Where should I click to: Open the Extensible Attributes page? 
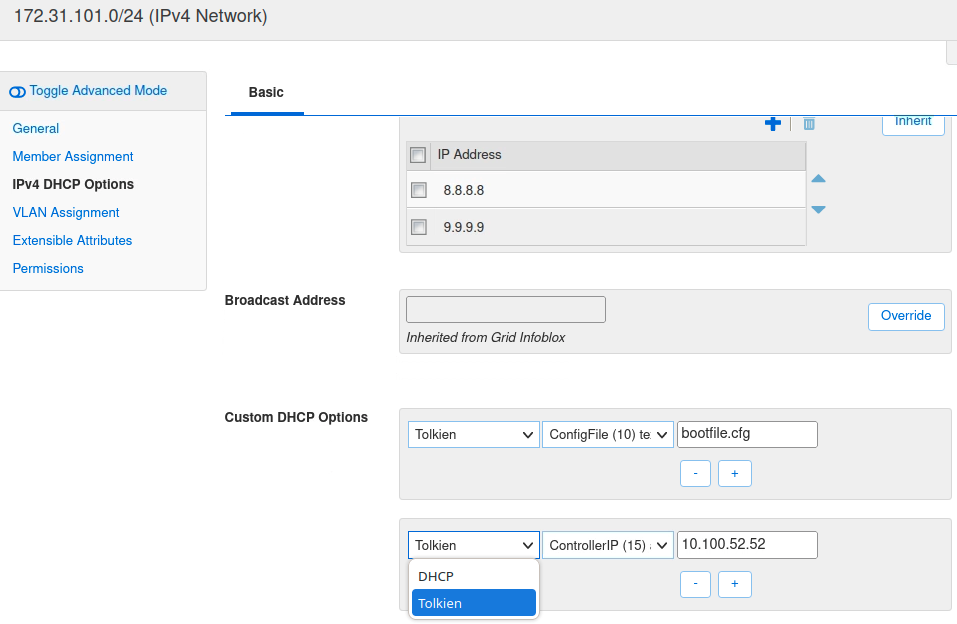(x=71, y=240)
